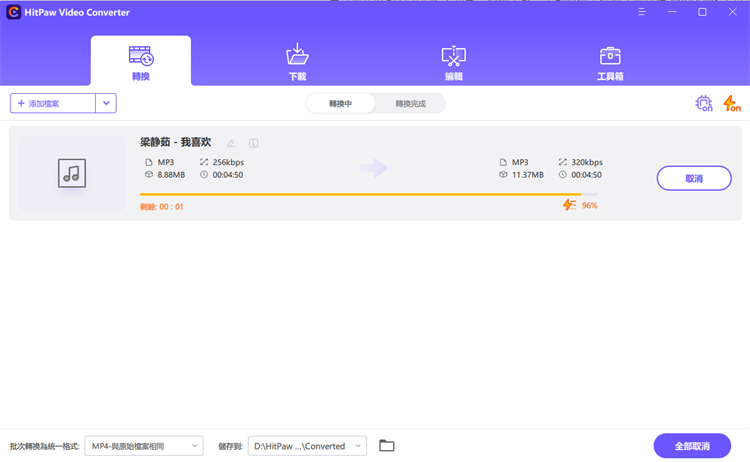750x462 pixels.
Task: Click the Add Files button
Action: [53, 103]
